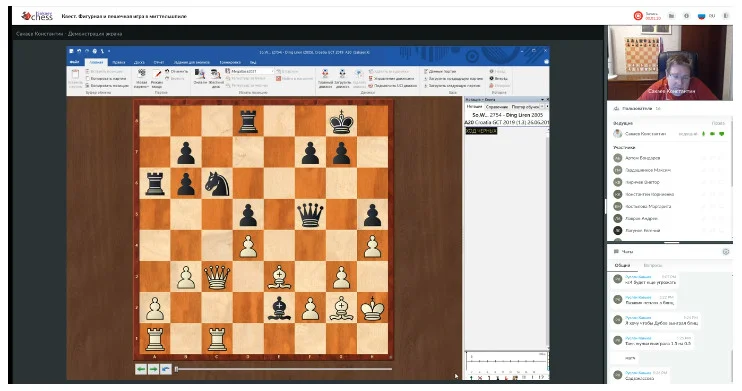The height and width of the screenshot is (391, 742).
Task: Click the presenter name Савва Константин in list
Action: pos(645,134)
